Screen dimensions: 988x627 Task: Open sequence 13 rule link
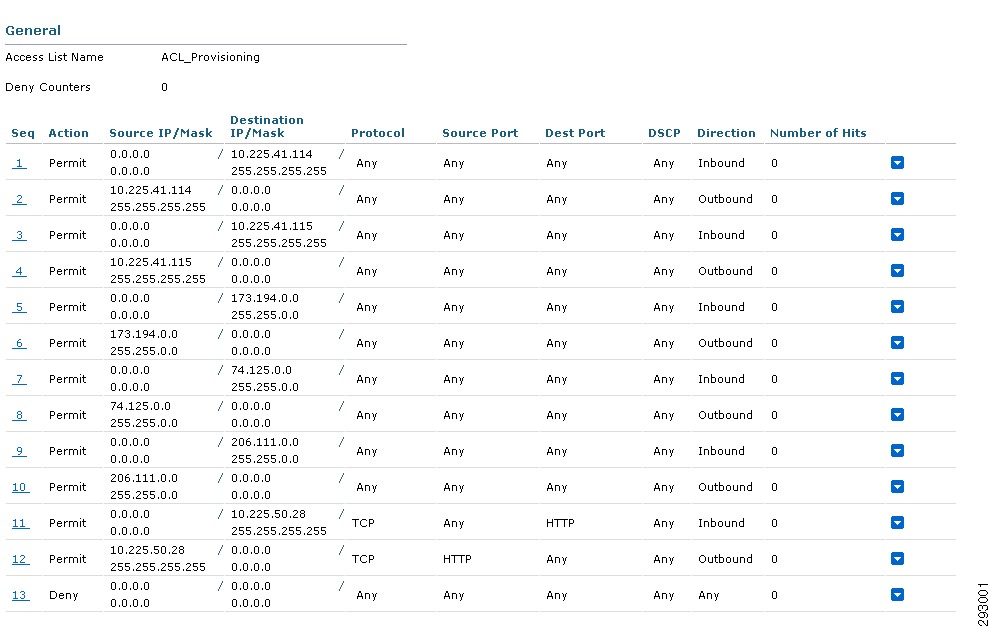click(x=20, y=595)
